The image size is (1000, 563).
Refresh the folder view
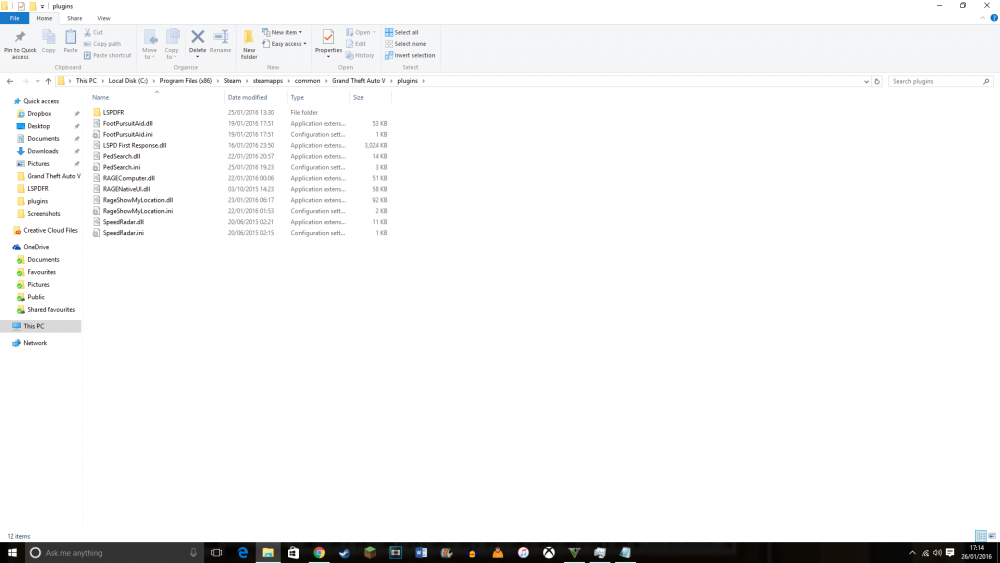(877, 82)
